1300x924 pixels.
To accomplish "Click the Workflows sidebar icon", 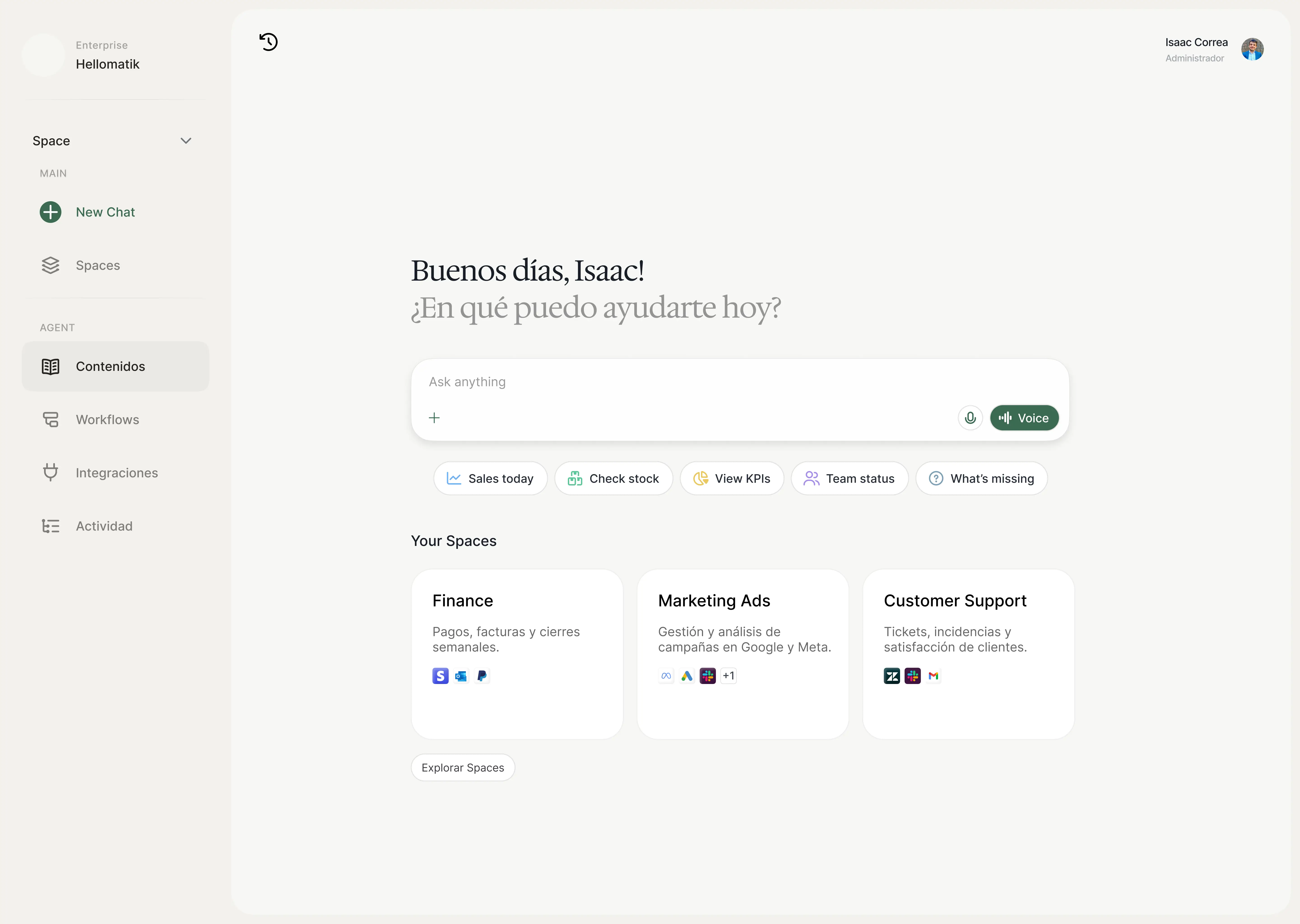I will coord(51,419).
